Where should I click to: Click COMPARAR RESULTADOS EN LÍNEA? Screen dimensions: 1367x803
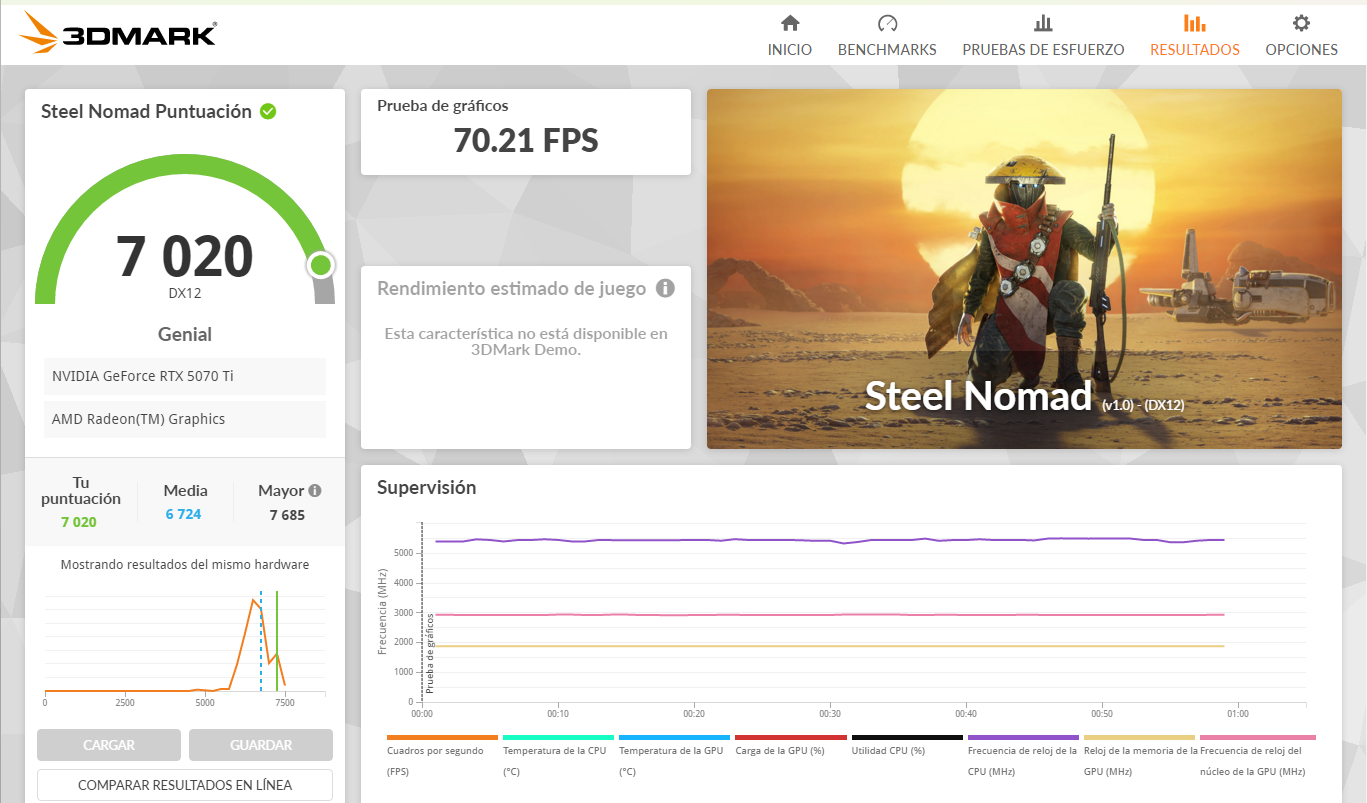click(x=185, y=785)
